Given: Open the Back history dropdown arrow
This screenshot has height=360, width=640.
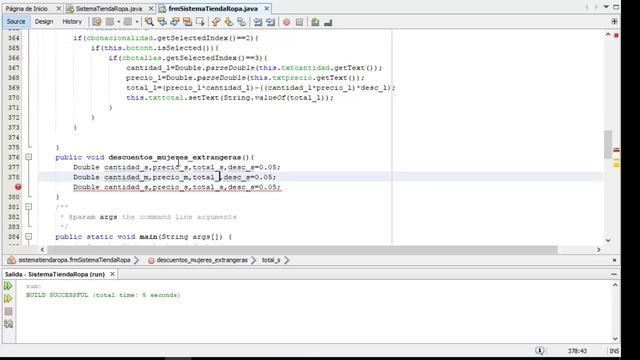Looking at the screenshot, I should (x=118, y=22).
